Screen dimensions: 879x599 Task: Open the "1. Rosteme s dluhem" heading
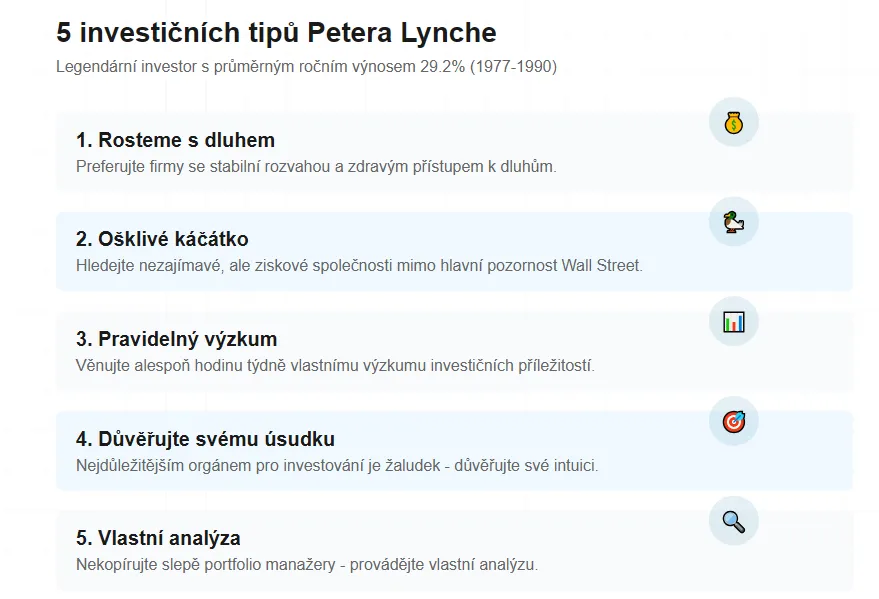175,140
